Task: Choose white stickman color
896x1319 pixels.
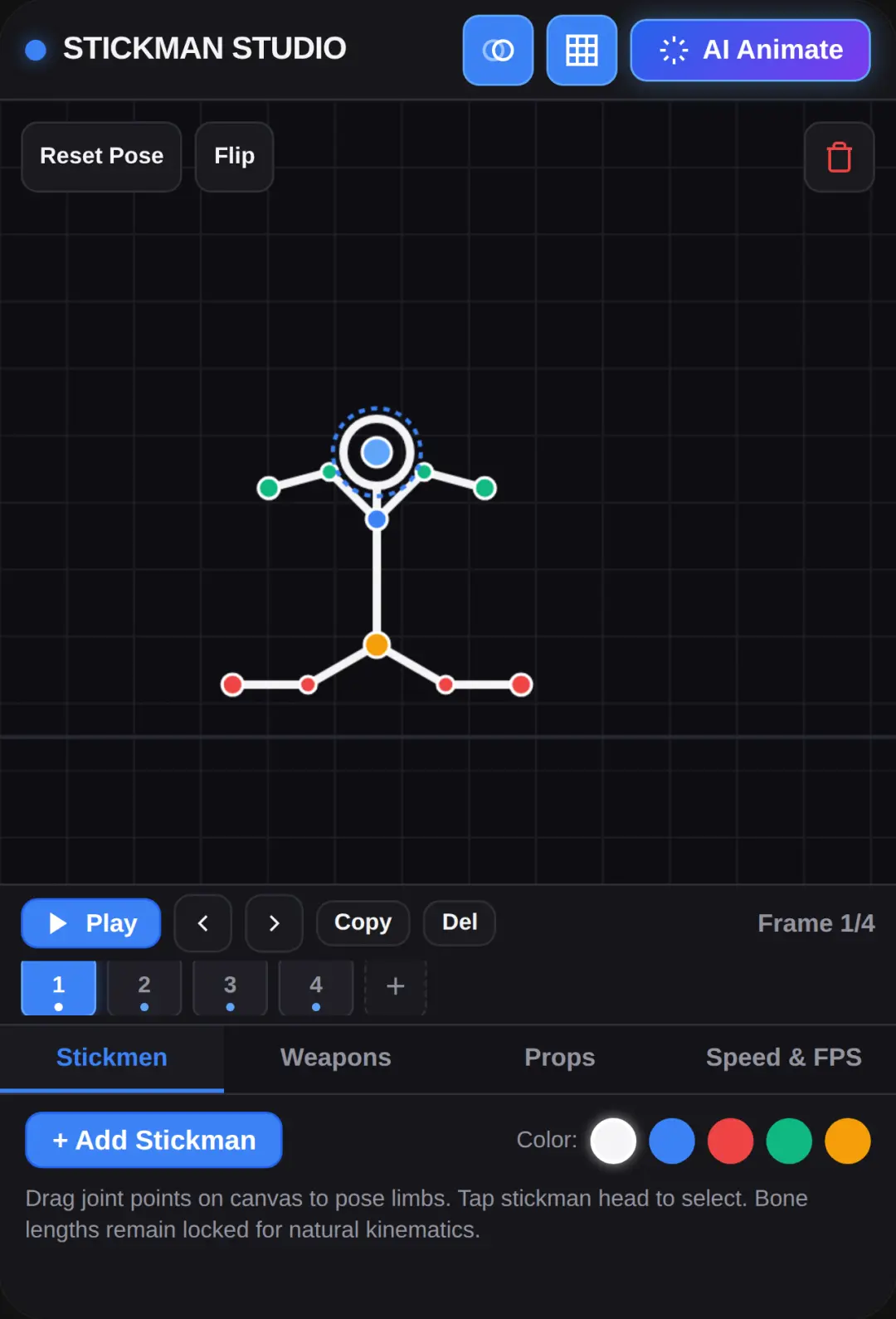Action: pyautogui.click(x=613, y=1141)
